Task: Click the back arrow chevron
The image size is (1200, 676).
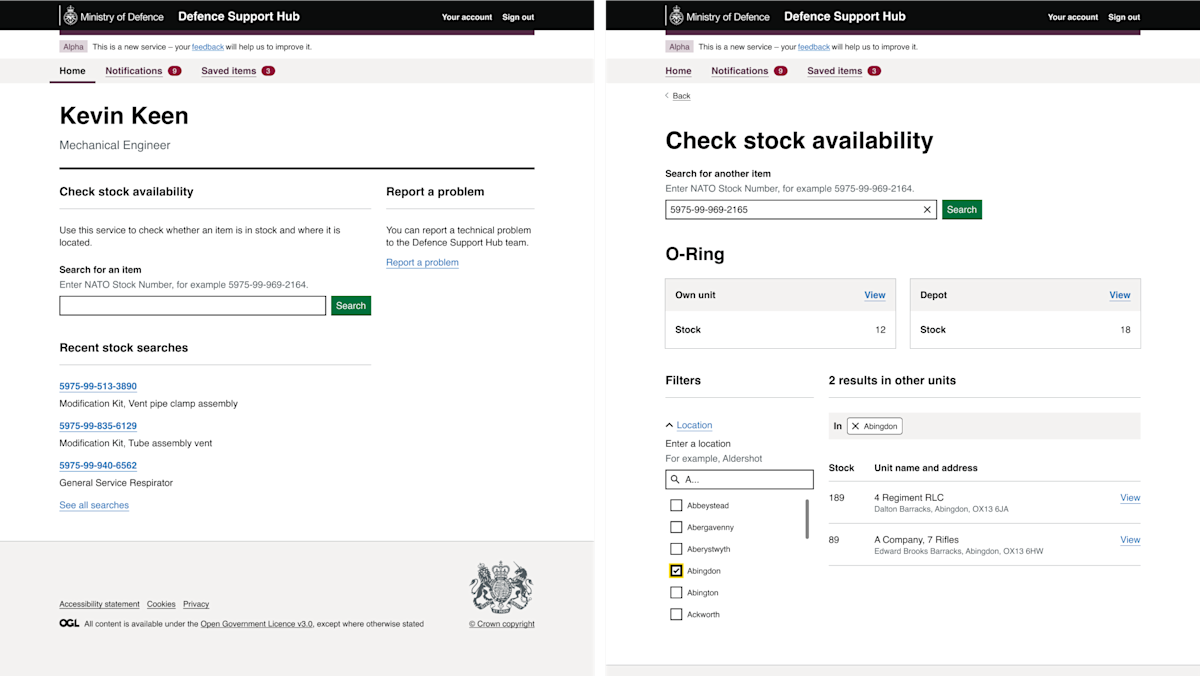Action: click(667, 96)
